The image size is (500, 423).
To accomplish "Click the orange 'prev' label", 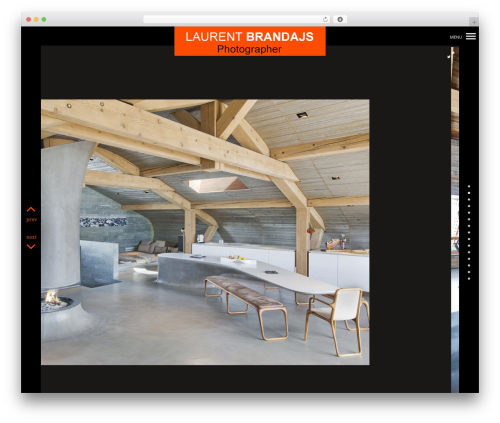I will click(x=31, y=219).
